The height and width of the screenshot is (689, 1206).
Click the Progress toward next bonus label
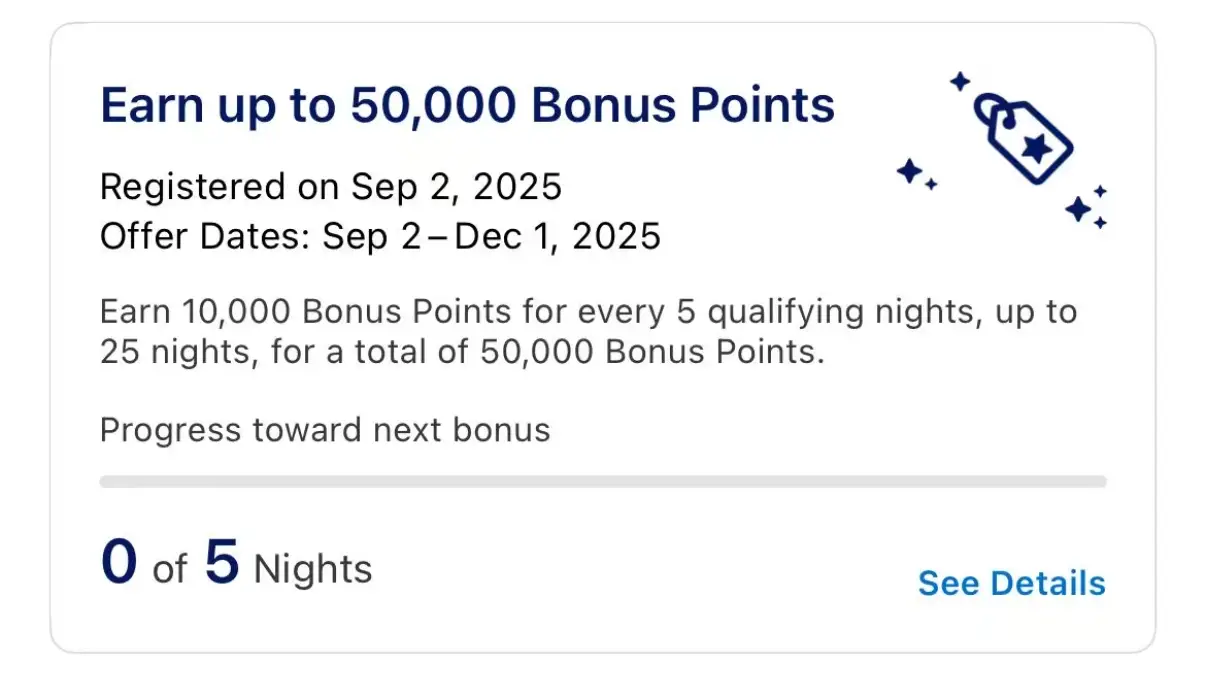point(325,431)
